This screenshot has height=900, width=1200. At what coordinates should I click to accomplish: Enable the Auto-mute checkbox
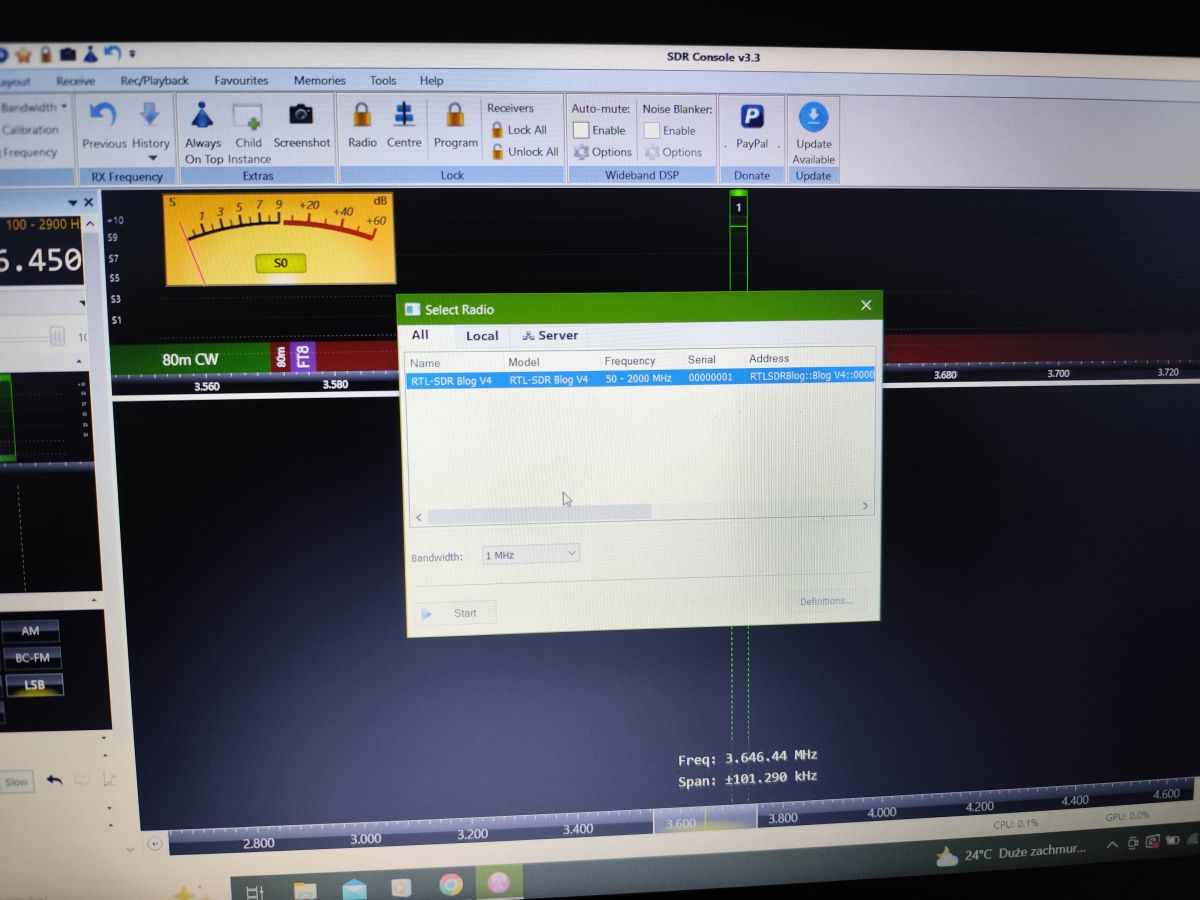pyautogui.click(x=581, y=130)
